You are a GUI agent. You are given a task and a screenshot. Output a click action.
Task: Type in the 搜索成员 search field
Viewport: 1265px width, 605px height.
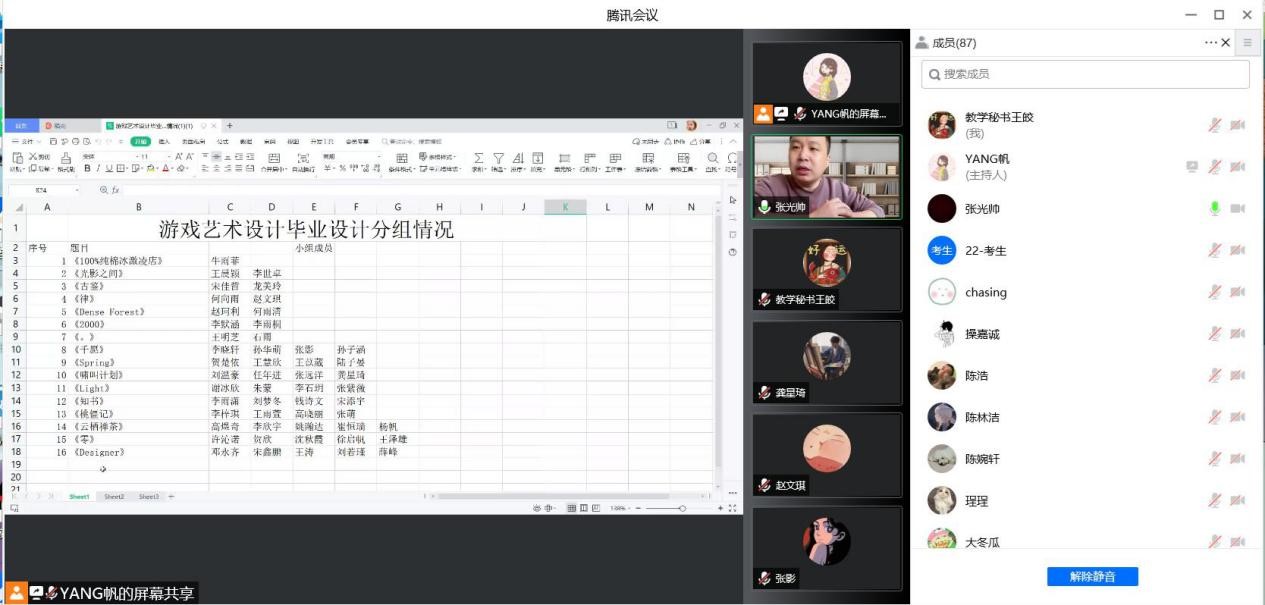[1090, 74]
